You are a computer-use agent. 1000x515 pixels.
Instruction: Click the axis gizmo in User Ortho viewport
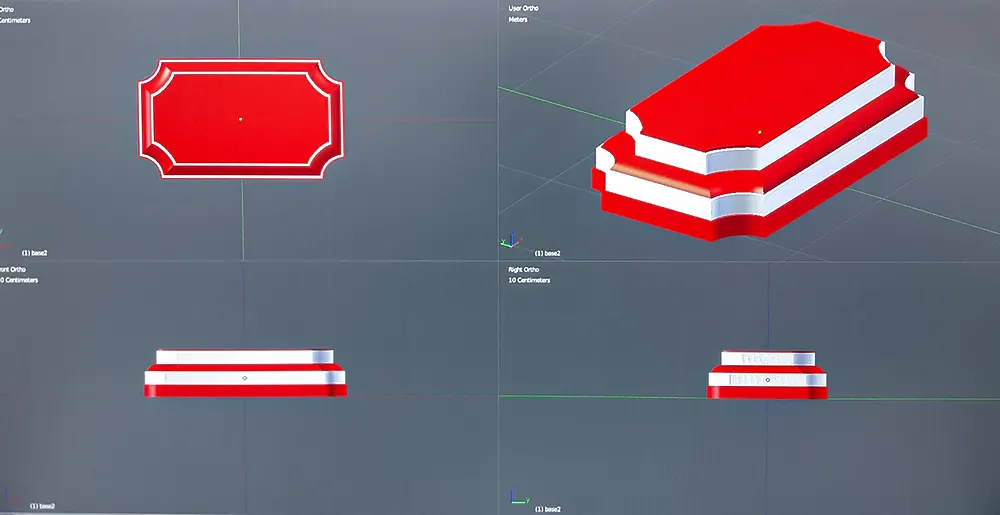click(x=511, y=240)
